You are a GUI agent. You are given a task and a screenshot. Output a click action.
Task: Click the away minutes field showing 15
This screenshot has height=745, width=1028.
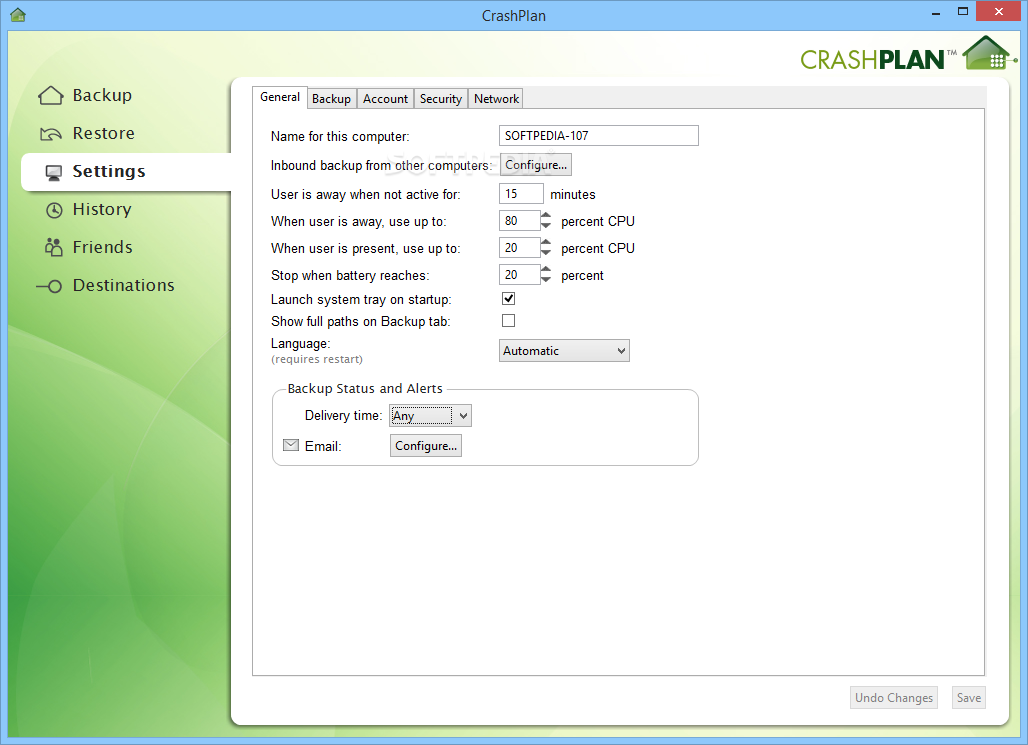point(521,194)
